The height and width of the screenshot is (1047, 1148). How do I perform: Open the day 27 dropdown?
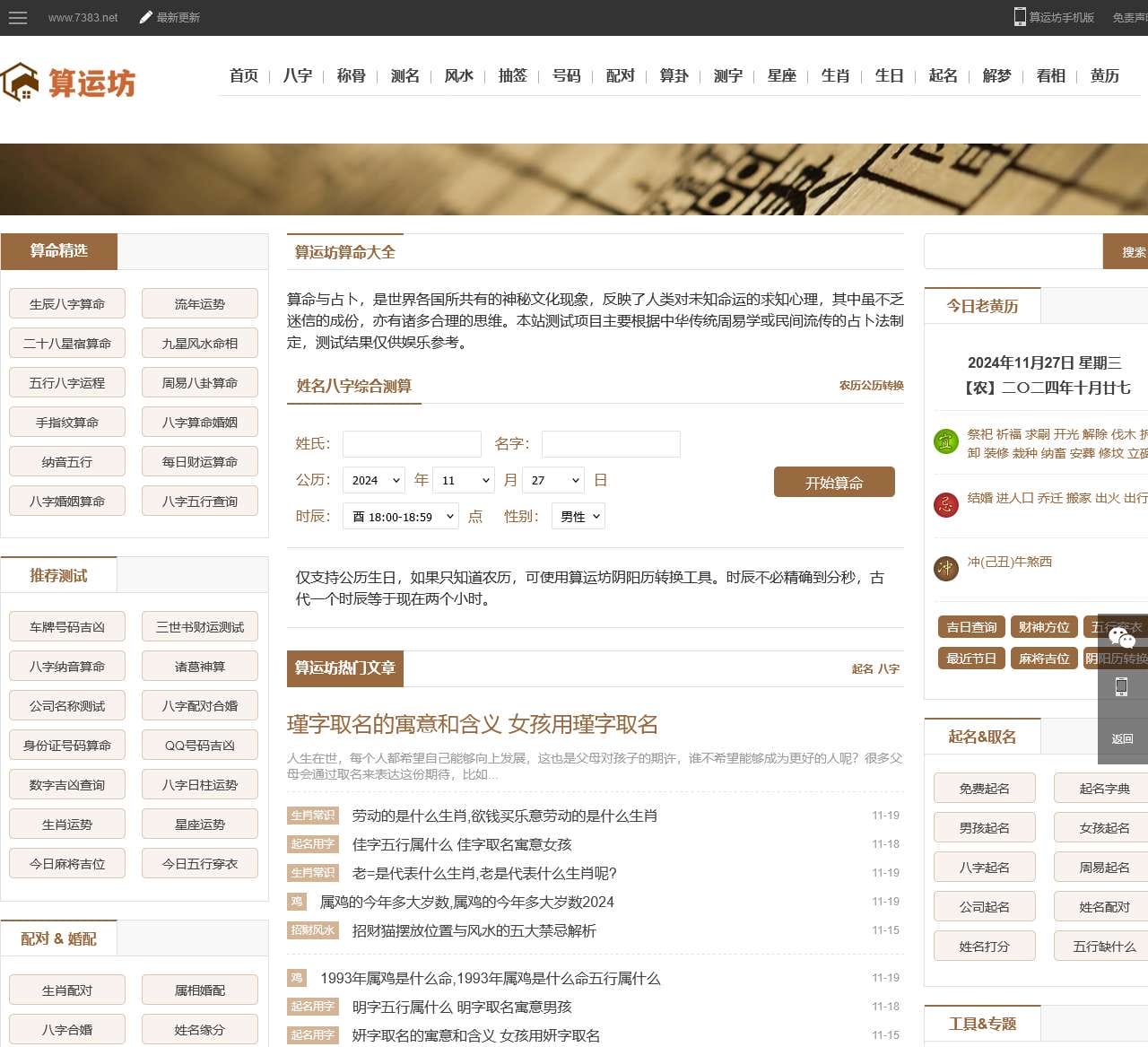553,480
